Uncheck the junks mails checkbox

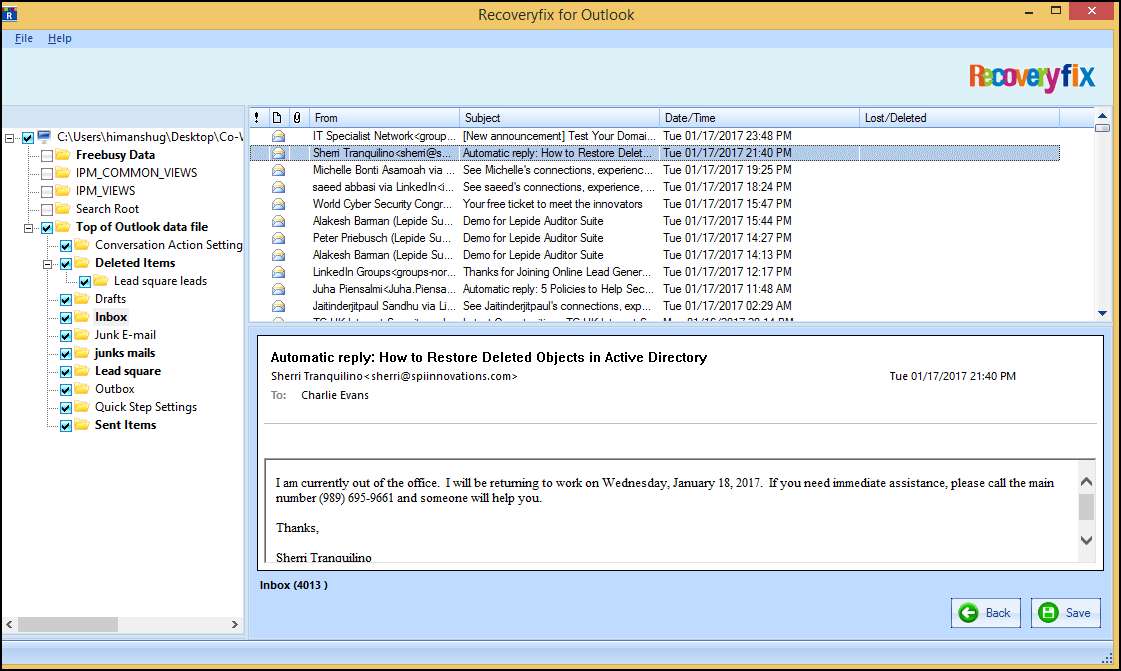click(x=66, y=354)
